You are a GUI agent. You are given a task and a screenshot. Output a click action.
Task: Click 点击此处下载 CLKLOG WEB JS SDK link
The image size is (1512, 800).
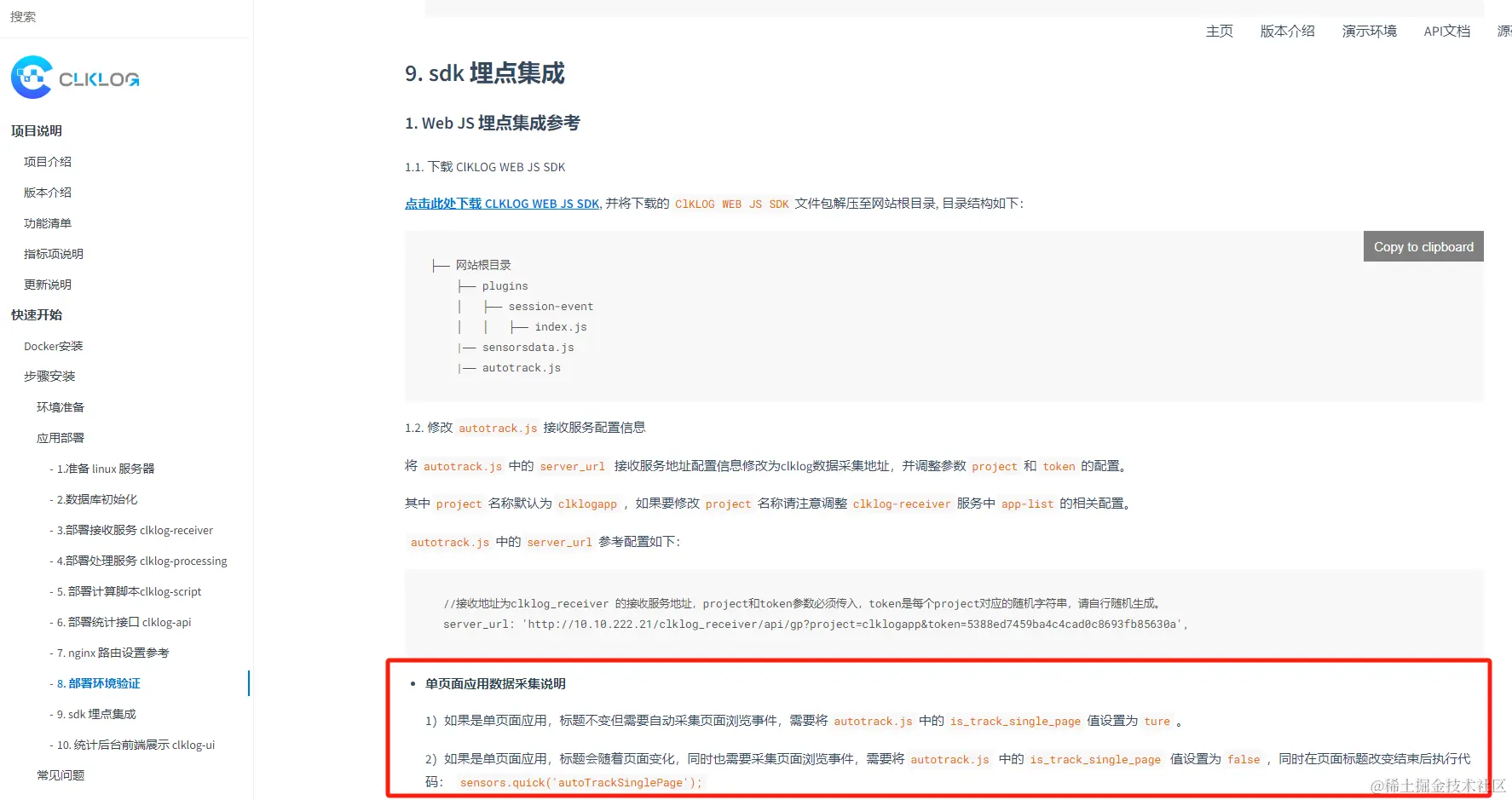(x=502, y=204)
